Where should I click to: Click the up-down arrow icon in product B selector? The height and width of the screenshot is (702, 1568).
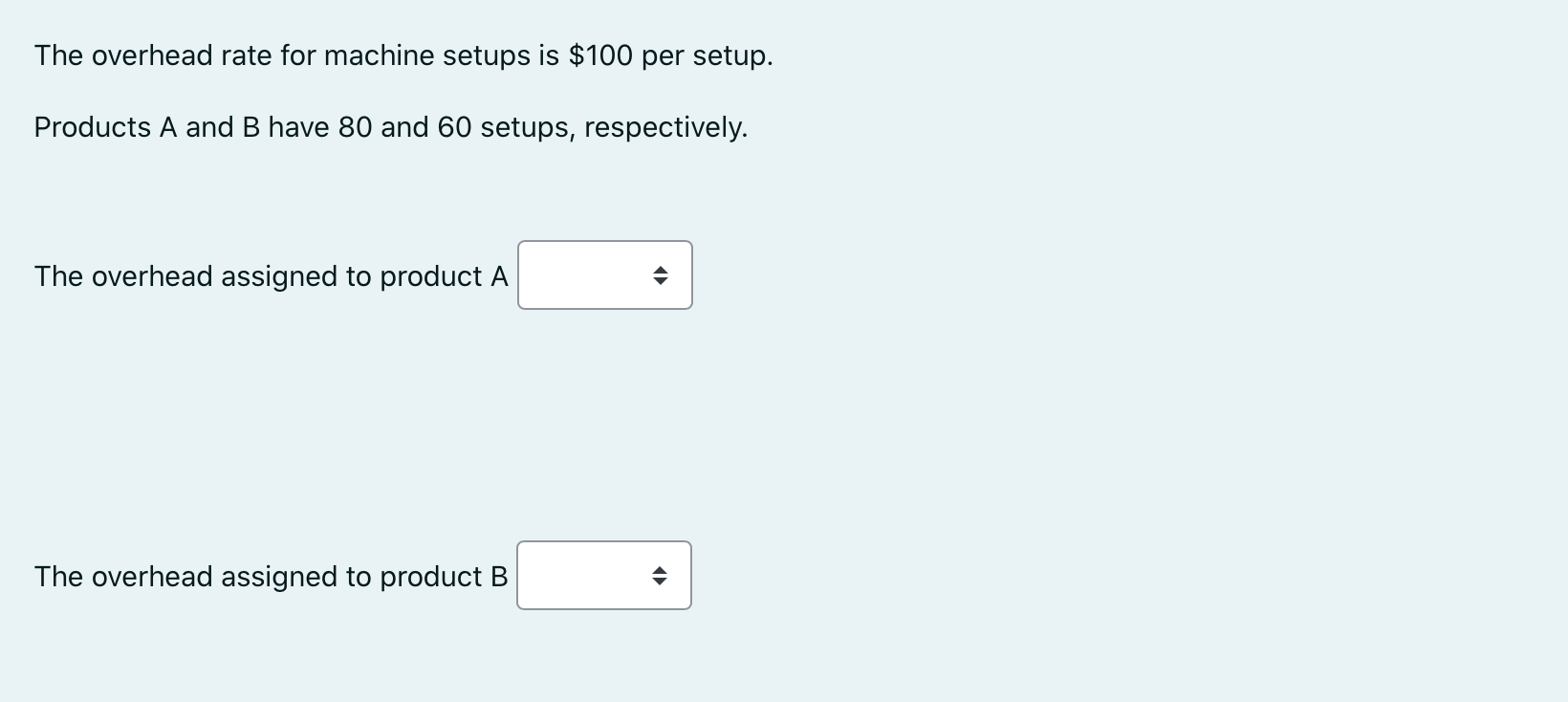click(662, 575)
